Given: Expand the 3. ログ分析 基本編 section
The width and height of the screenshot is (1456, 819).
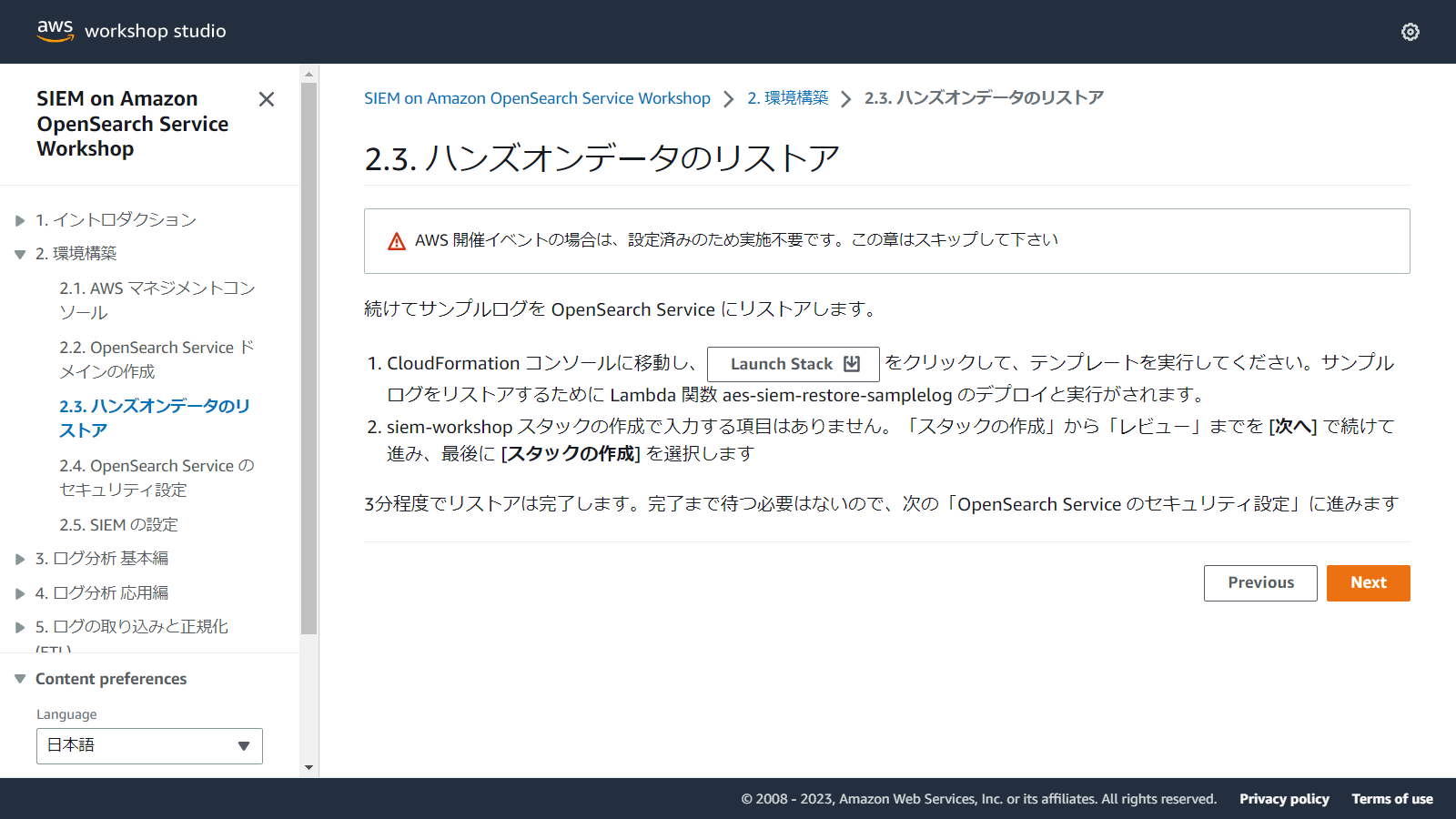Looking at the screenshot, I should [x=20, y=559].
